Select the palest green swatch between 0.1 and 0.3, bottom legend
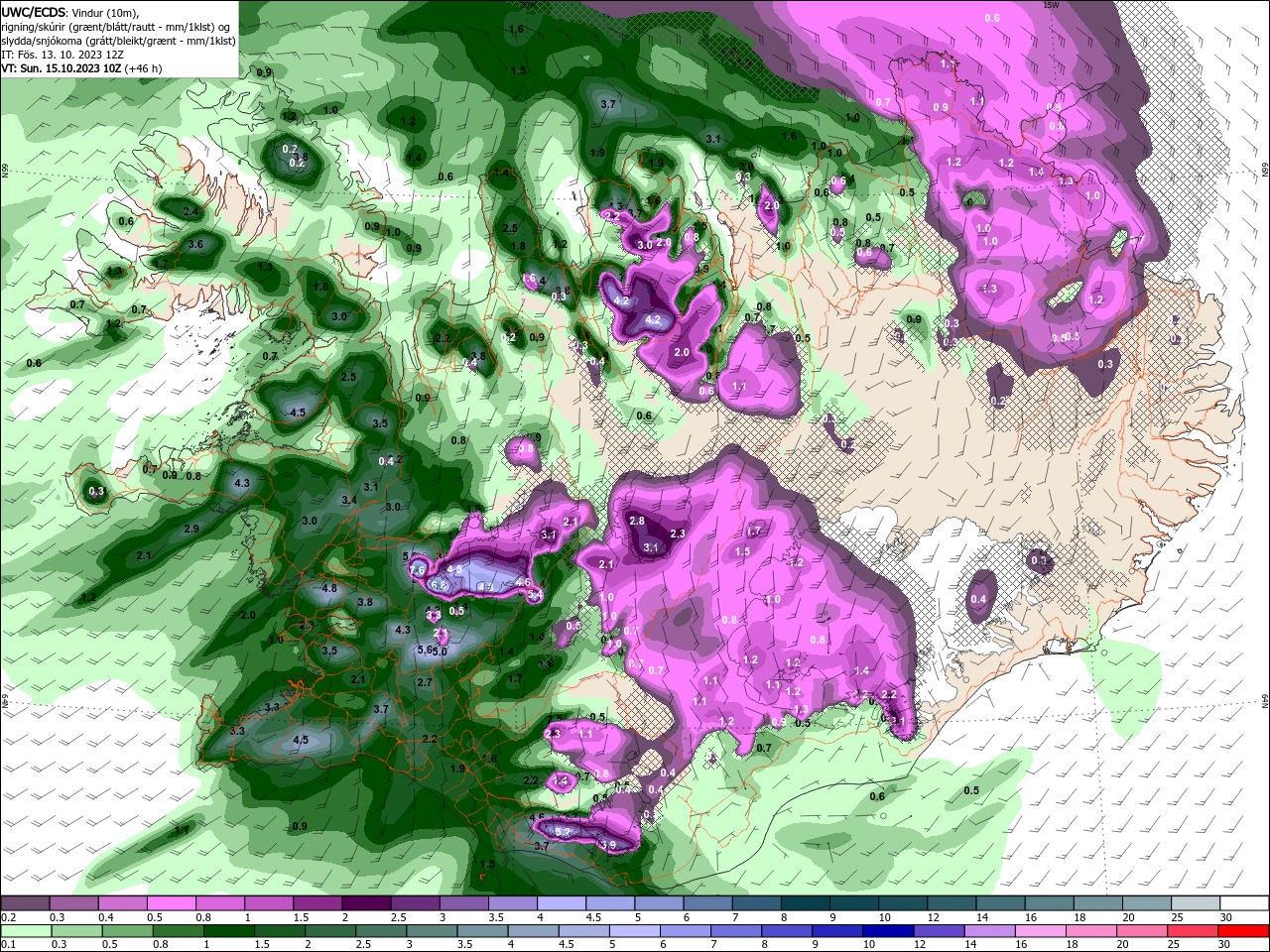The height and width of the screenshot is (952, 1270). (x=25, y=931)
